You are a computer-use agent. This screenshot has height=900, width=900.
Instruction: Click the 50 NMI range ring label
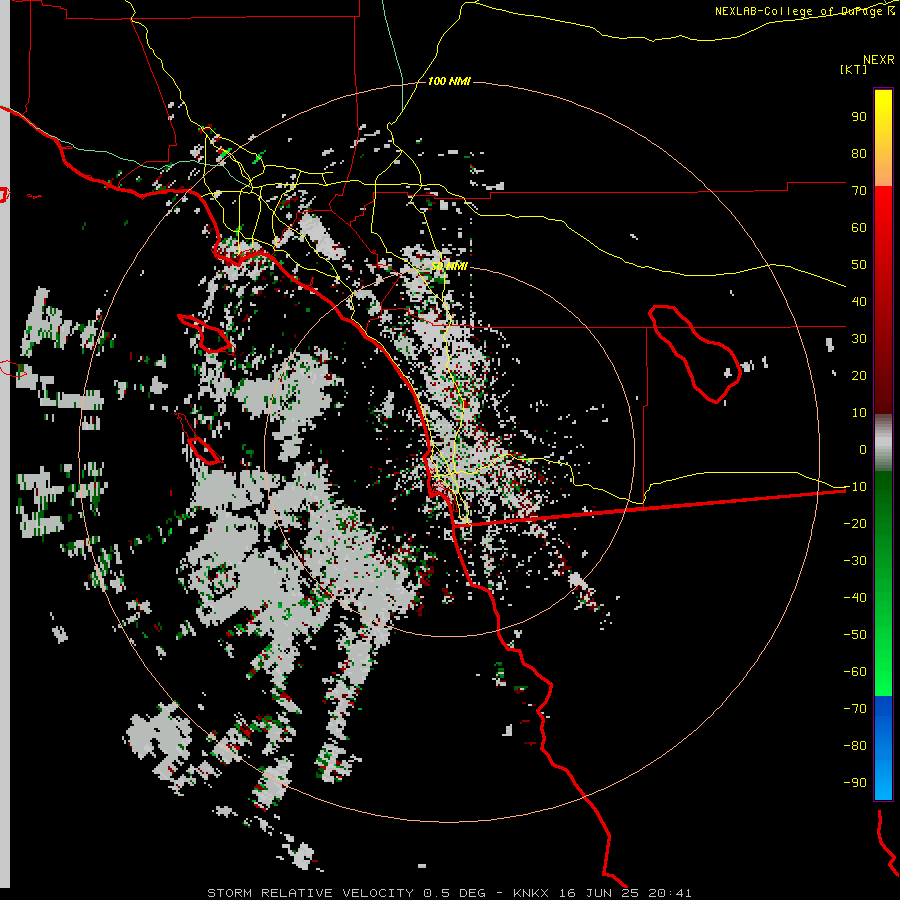point(449,266)
